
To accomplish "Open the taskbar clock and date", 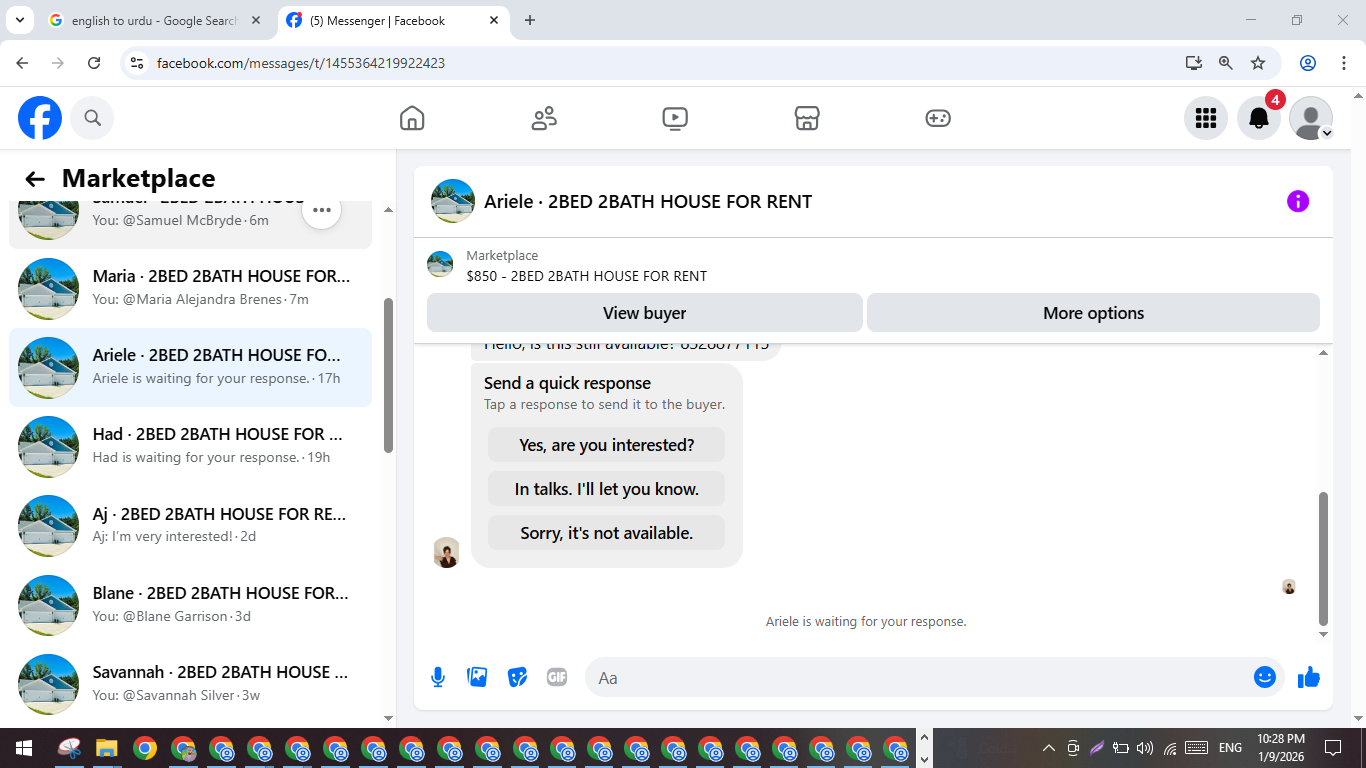I will [x=1281, y=748].
